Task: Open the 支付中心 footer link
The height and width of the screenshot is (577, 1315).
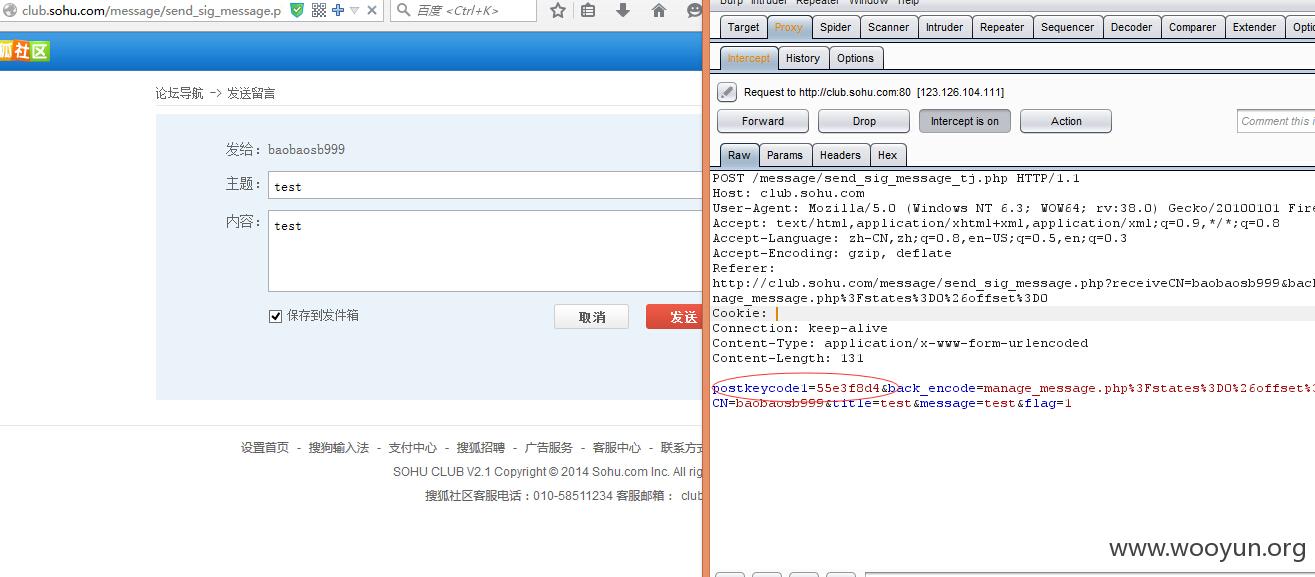Action: 413,448
